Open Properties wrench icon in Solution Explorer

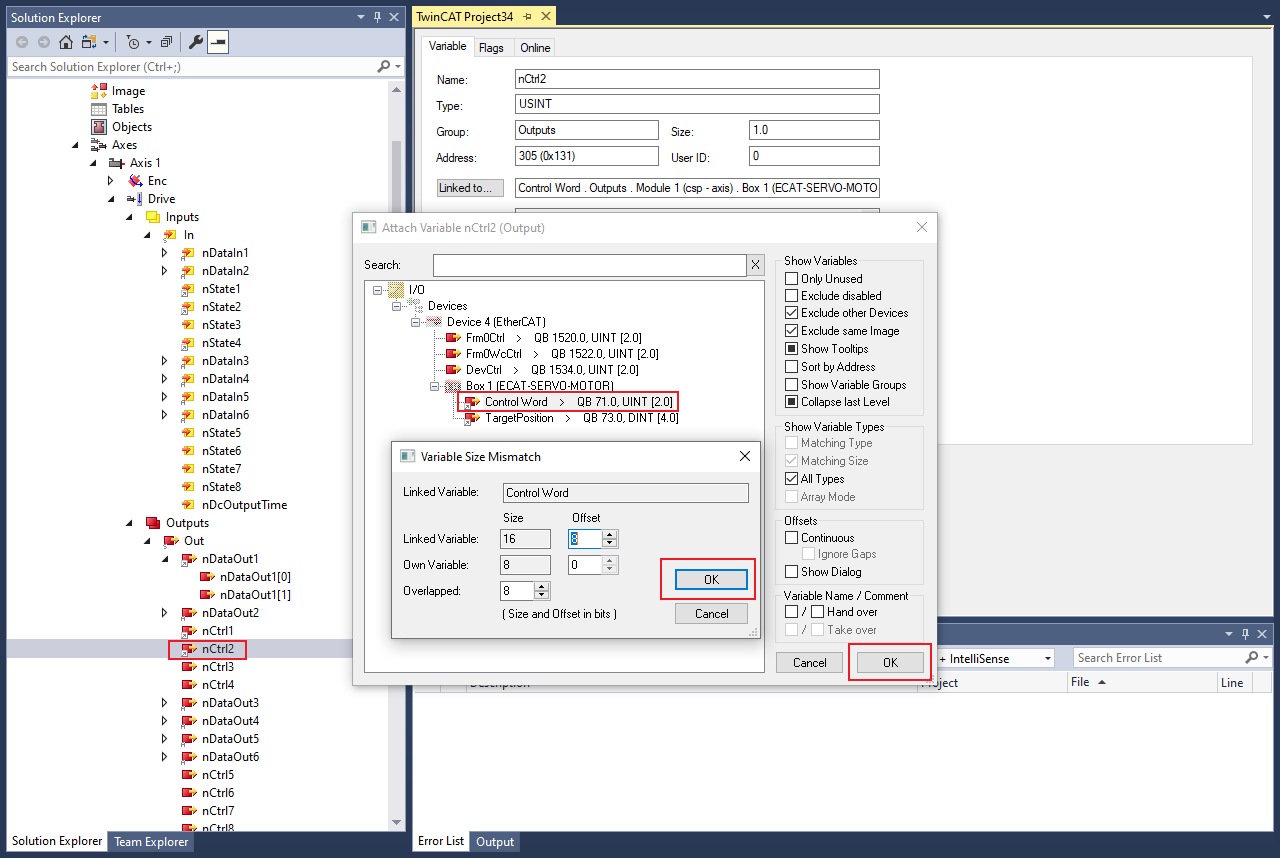coord(196,42)
